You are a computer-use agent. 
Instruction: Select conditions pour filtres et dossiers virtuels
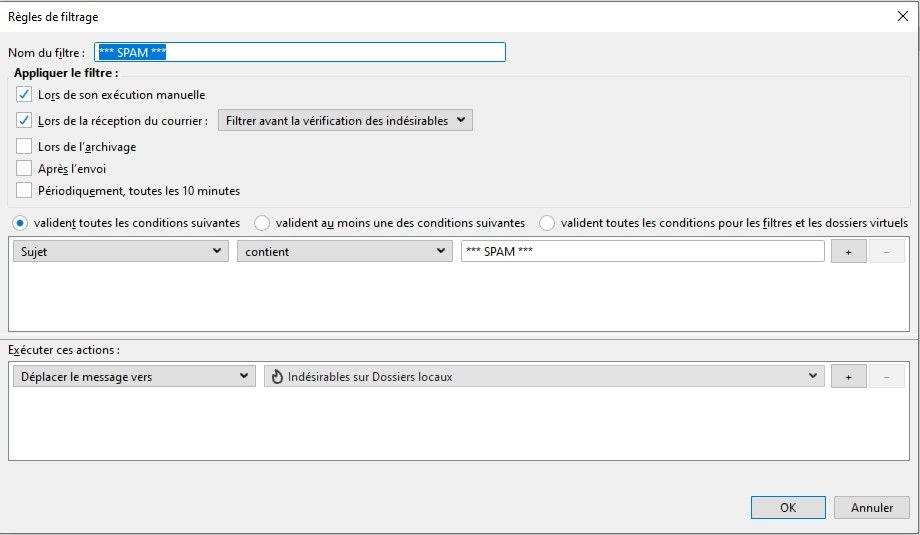click(547, 223)
